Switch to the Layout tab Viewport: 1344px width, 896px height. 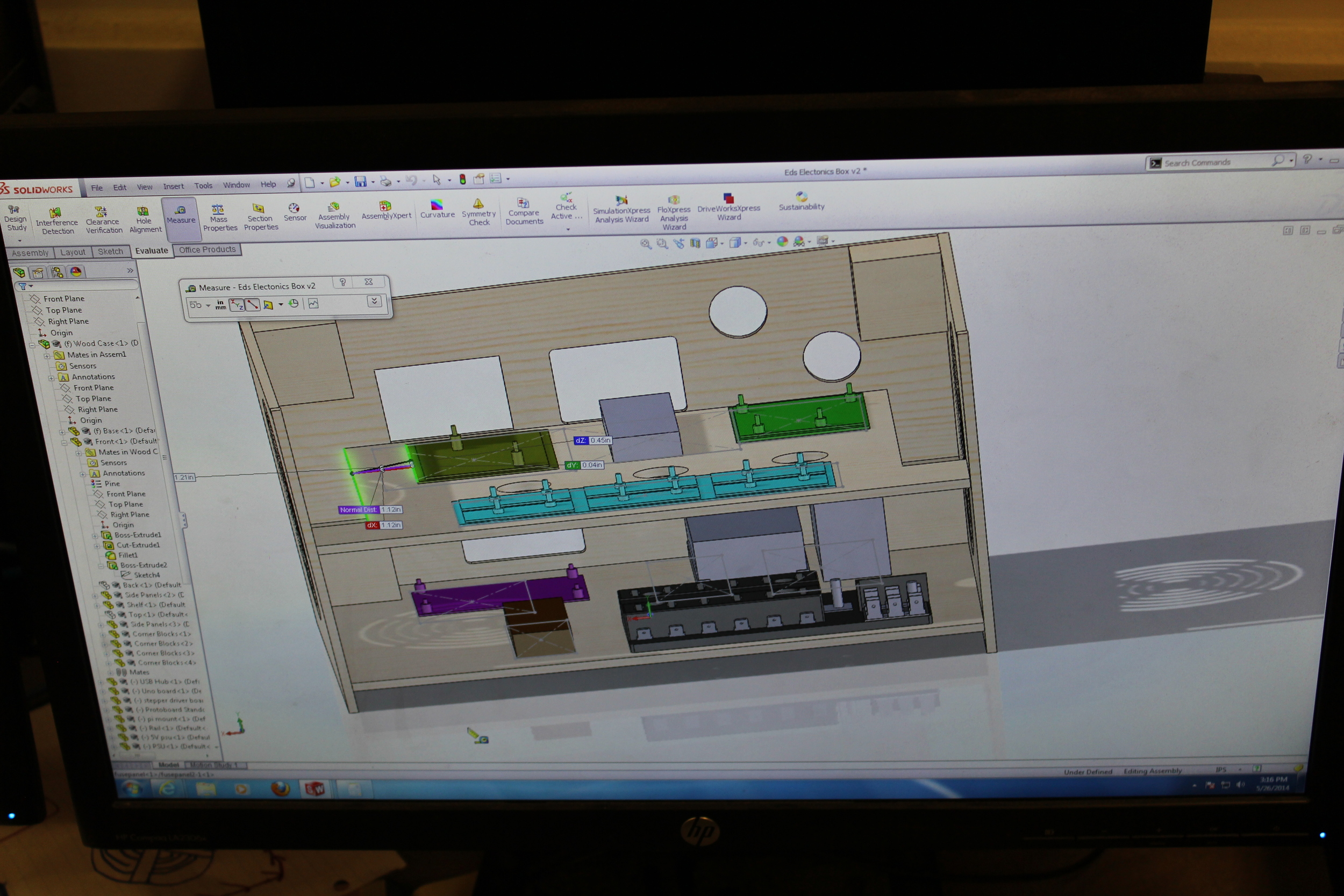(73, 252)
